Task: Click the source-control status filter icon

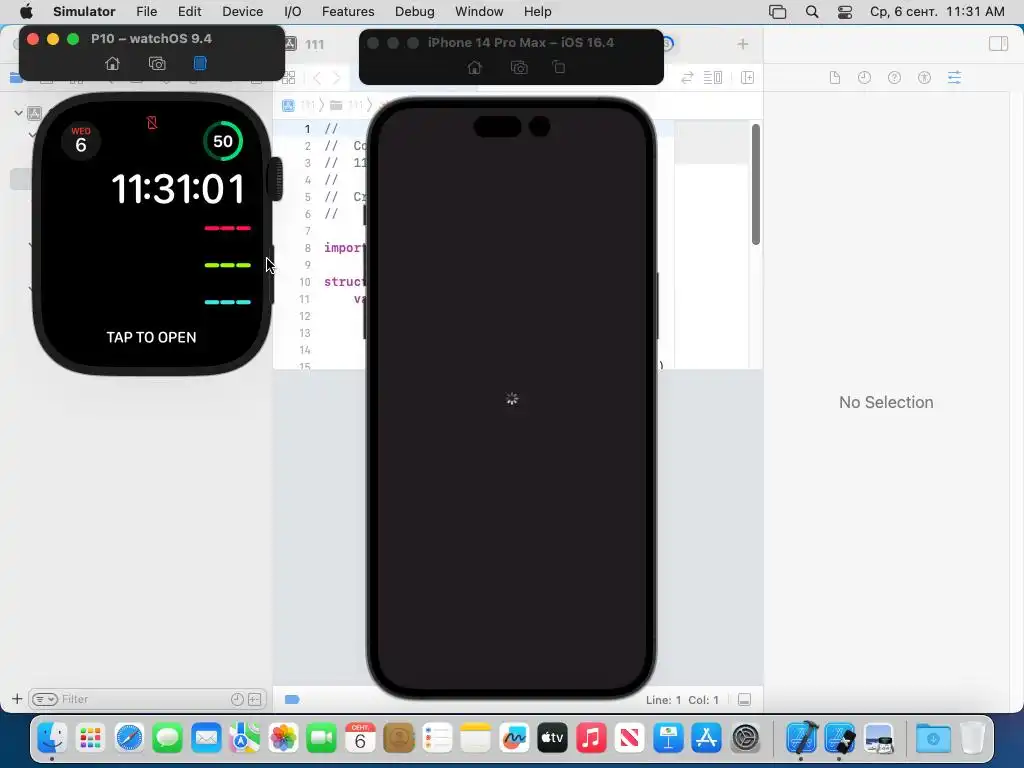Action: pyautogui.click(x=255, y=699)
